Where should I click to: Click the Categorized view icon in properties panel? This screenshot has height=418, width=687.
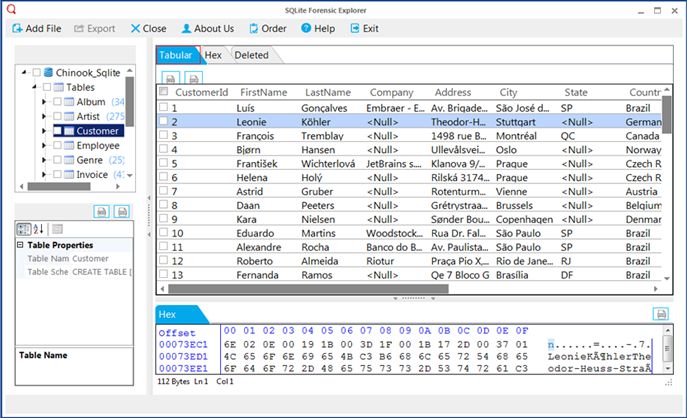coord(24,229)
